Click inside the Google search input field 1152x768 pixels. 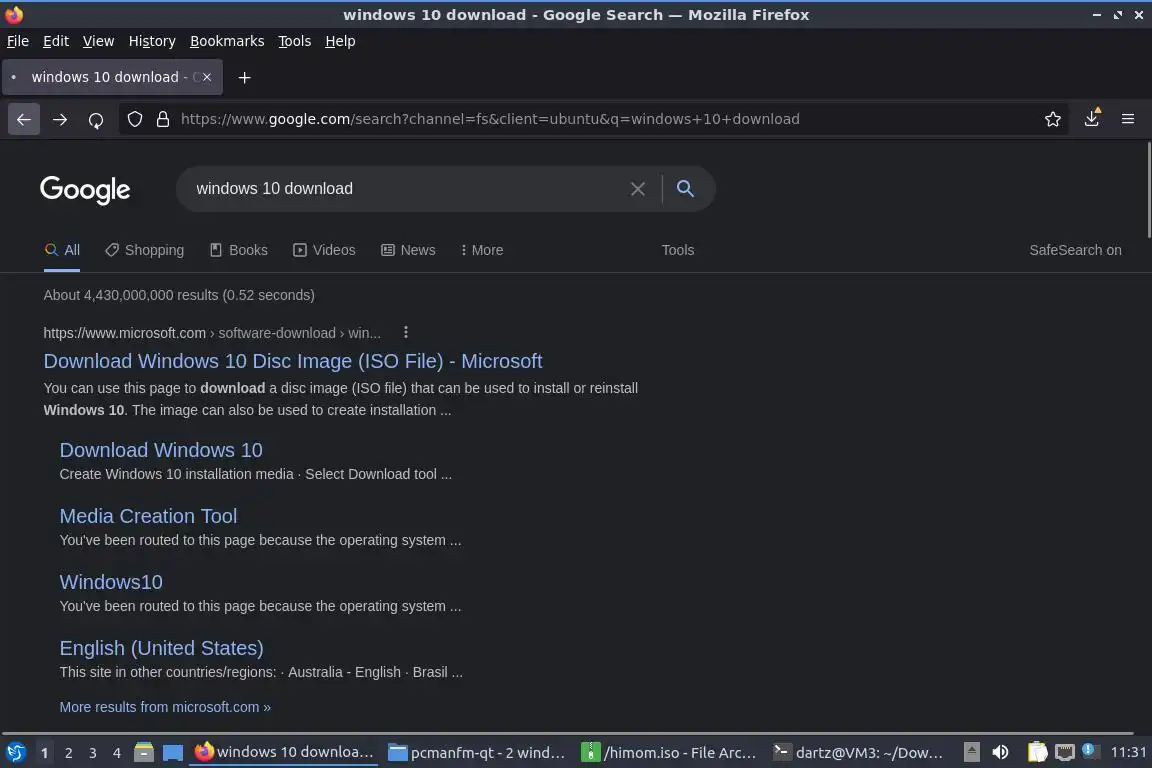pos(404,189)
